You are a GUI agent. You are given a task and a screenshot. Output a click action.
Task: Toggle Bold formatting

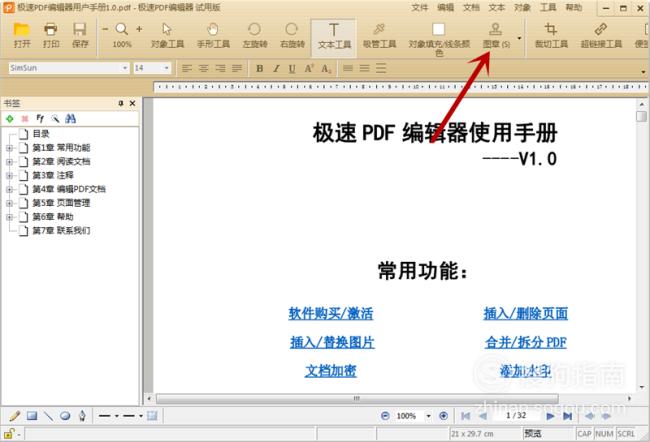point(260,68)
